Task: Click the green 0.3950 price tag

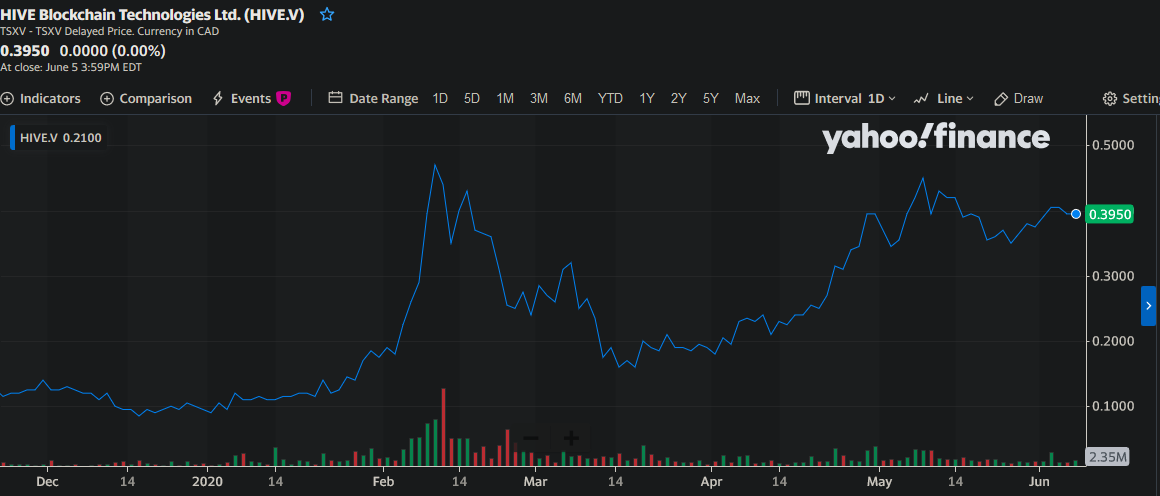Action: point(1108,215)
